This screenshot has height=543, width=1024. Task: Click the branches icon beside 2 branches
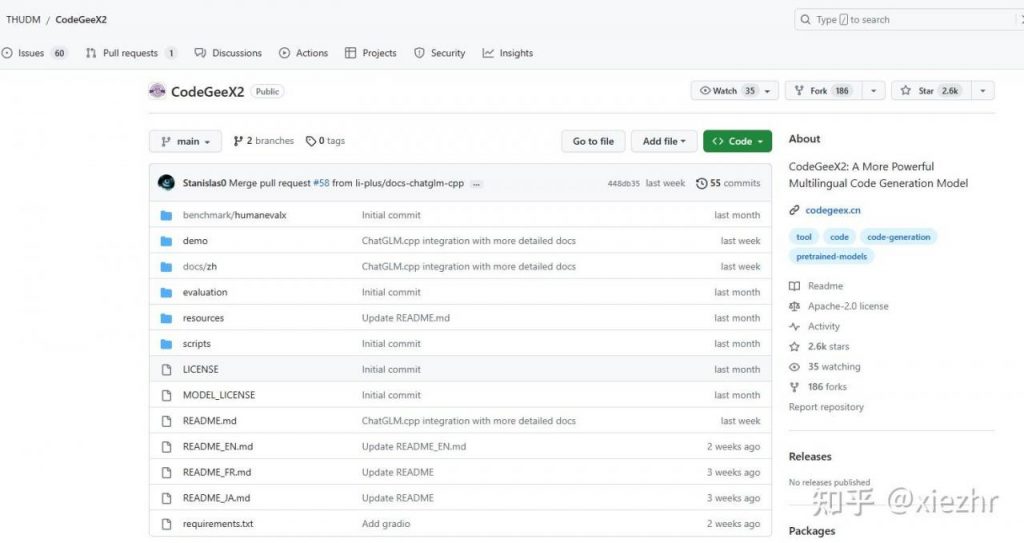238,141
